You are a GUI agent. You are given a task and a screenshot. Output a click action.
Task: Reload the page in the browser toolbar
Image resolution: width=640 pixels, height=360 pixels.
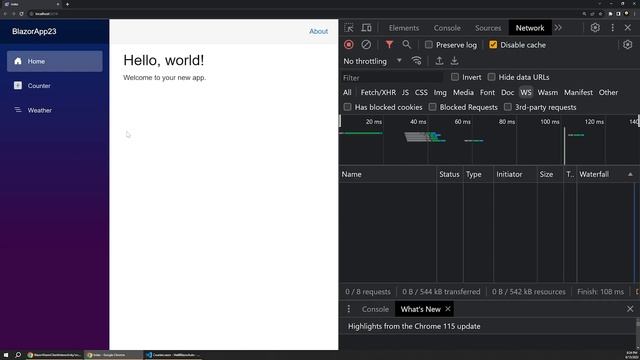click(x=21, y=13)
